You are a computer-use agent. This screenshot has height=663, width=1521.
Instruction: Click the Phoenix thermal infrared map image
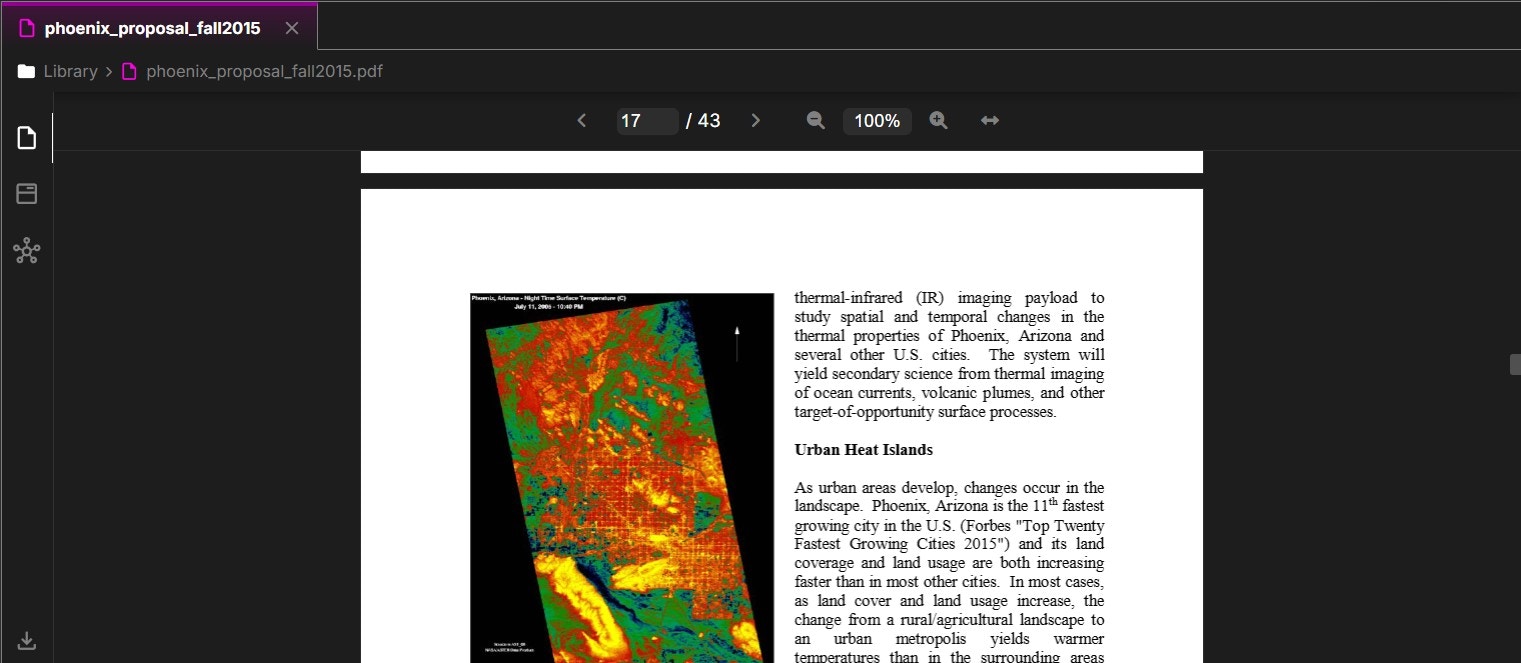tap(622, 478)
